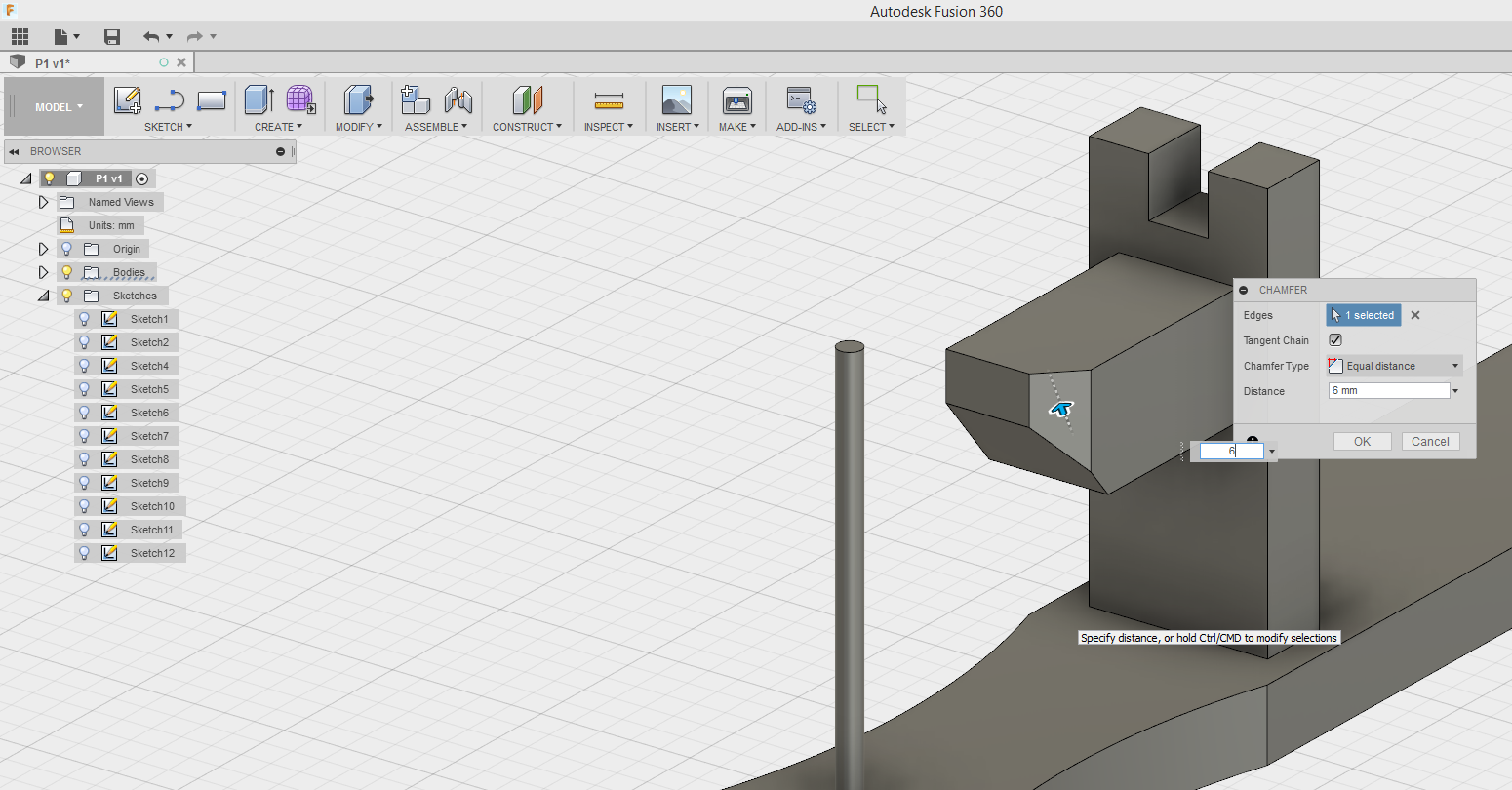
Task: Collapse the Sketches folder
Action: tap(43, 296)
